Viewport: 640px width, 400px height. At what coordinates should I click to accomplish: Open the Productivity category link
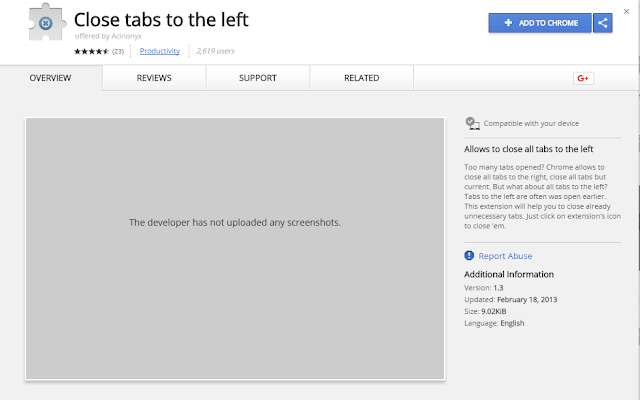[x=160, y=51]
